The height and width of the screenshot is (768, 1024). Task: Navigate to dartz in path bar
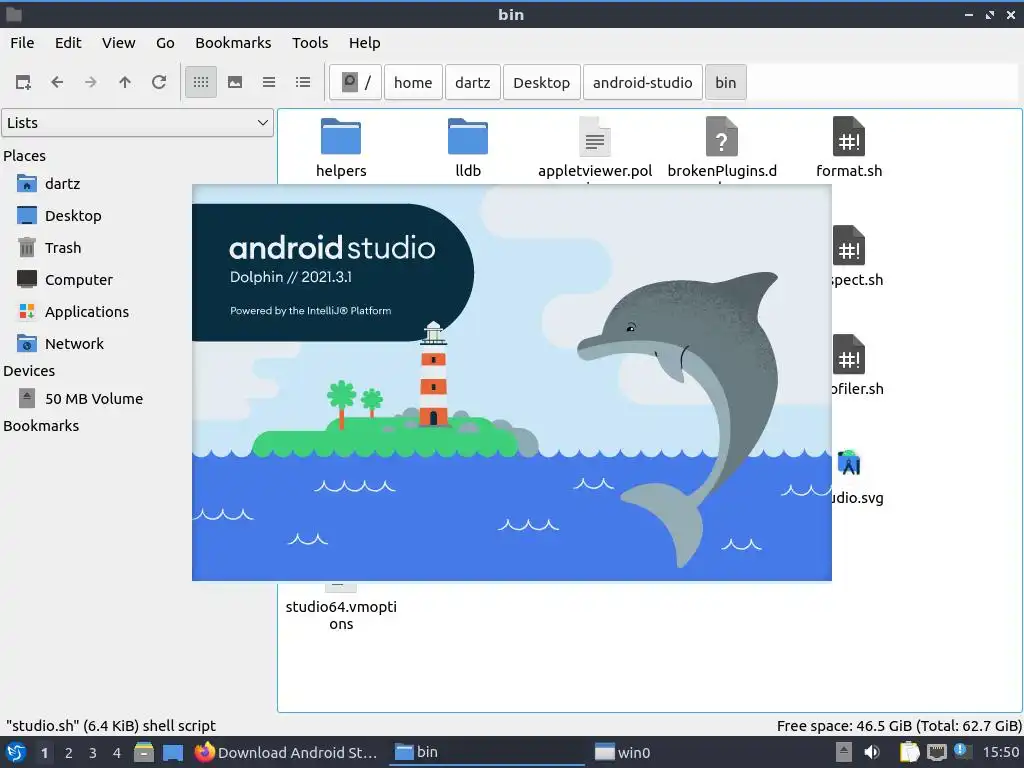tap(473, 82)
